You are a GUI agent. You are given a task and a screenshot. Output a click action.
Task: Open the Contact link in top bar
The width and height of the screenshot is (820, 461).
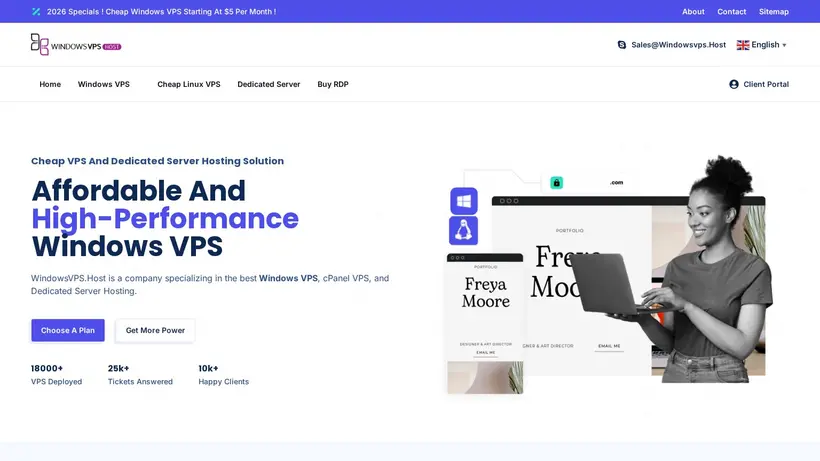(x=732, y=11)
